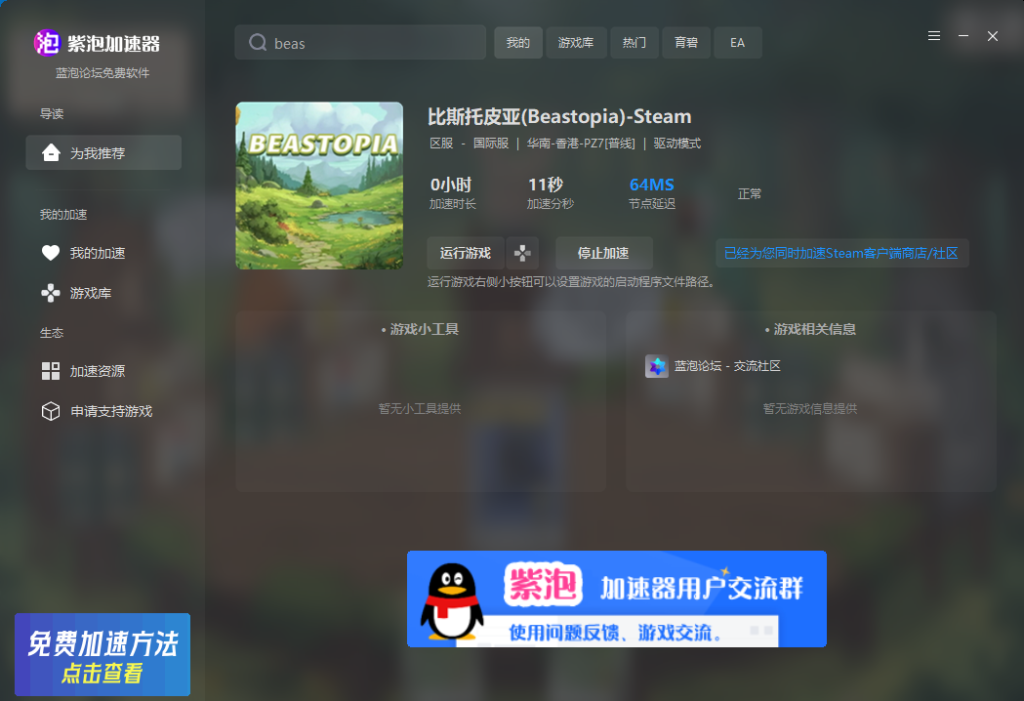
Task: Open the hamburger menu in title bar
Action: pos(935,36)
